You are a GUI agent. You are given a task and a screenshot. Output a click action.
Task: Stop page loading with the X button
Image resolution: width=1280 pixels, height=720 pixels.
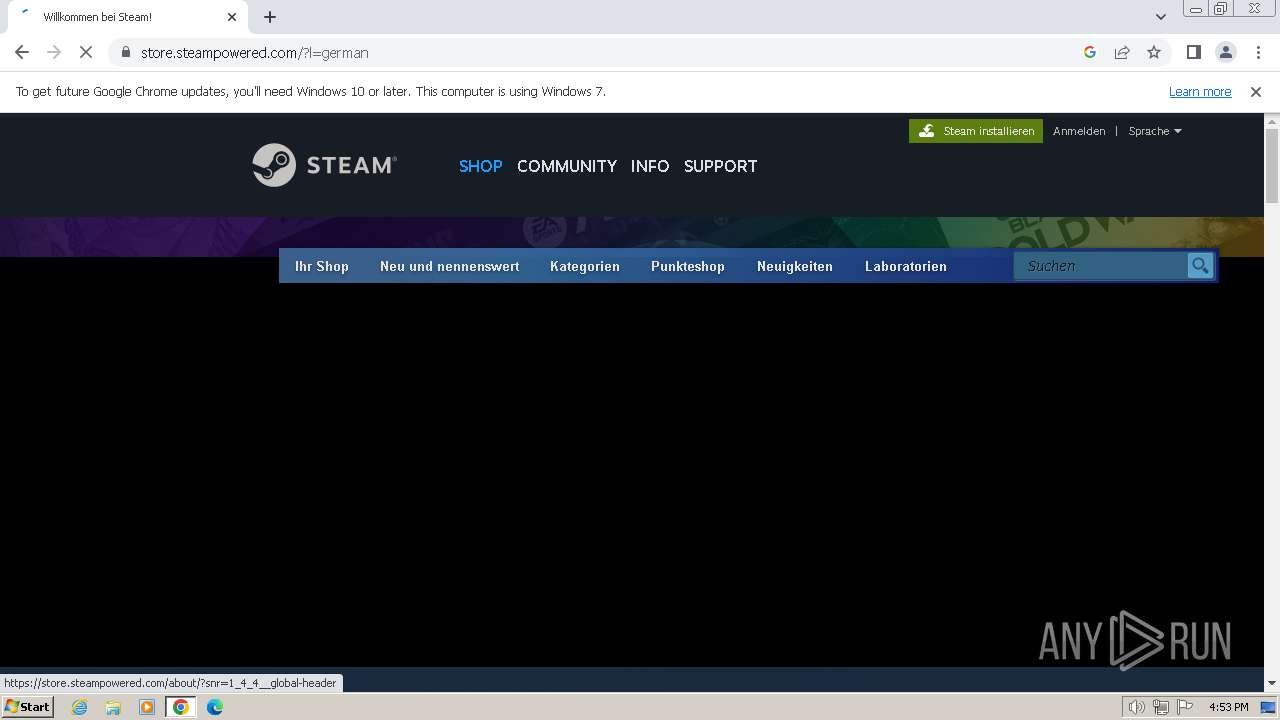point(86,52)
